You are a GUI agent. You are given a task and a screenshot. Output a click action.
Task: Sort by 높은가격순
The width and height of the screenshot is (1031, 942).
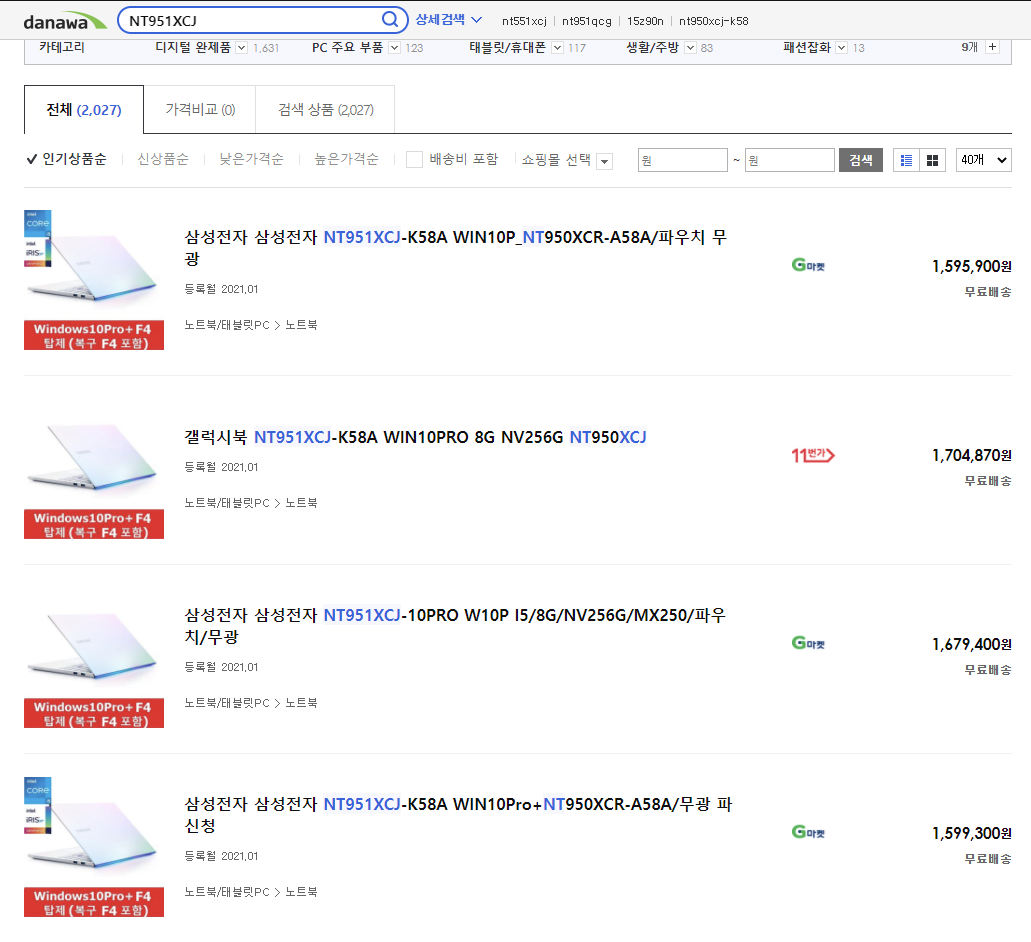tap(347, 159)
